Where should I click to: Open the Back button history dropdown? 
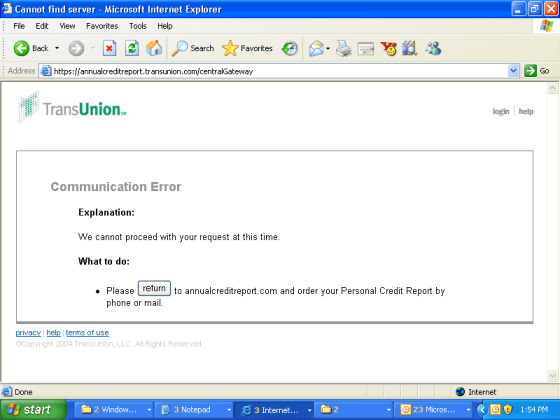point(57,48)
